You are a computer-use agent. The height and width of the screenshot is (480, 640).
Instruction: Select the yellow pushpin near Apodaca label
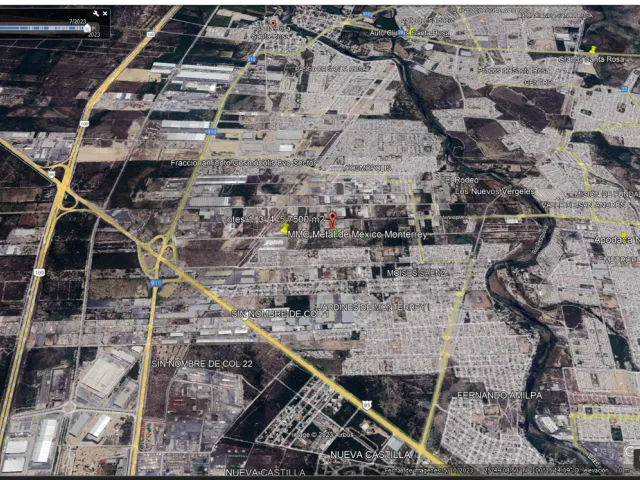[x=623, y=235]
